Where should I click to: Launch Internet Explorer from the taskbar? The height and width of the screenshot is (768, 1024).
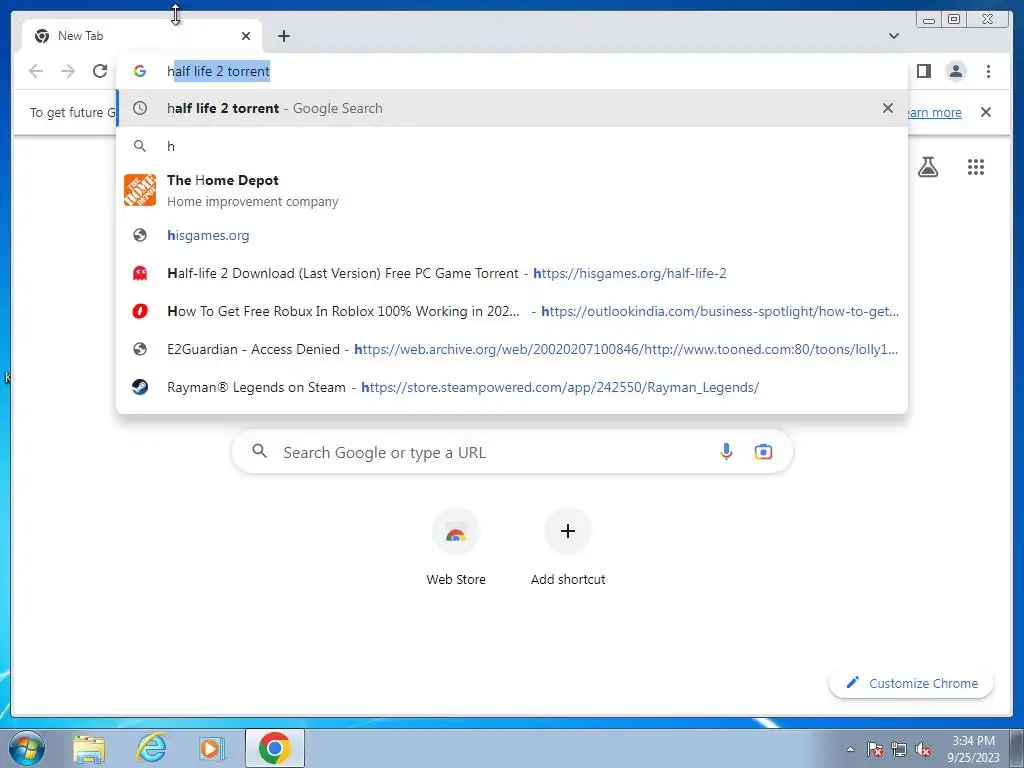[x=151, y=748]
